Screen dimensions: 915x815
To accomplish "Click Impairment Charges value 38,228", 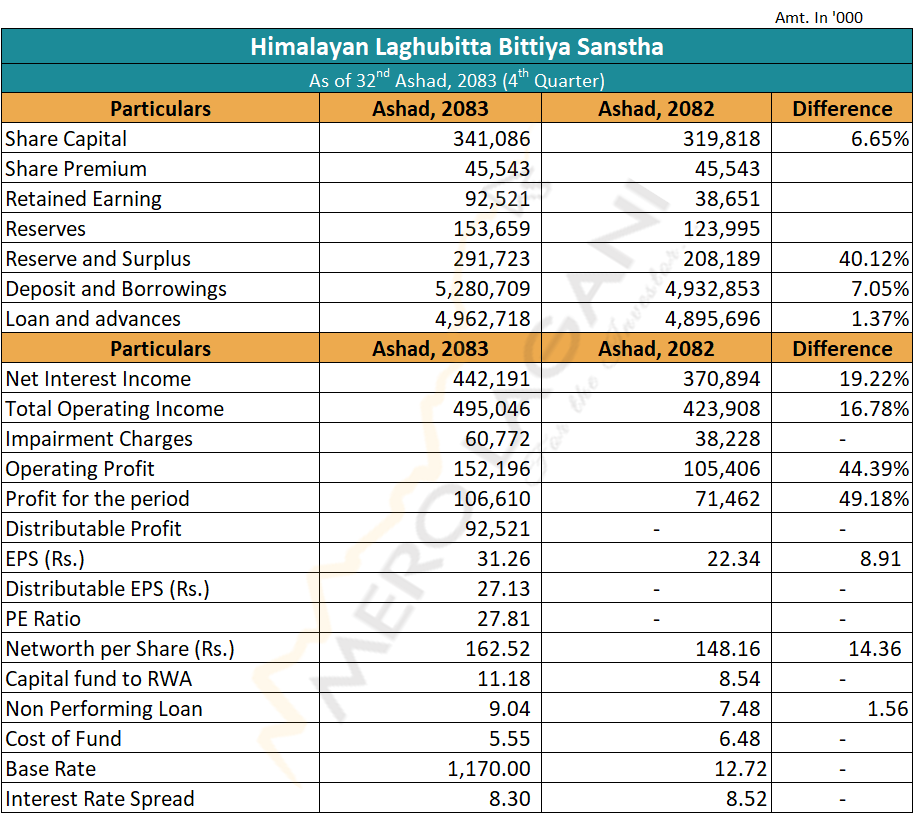I will coord(727,439).
